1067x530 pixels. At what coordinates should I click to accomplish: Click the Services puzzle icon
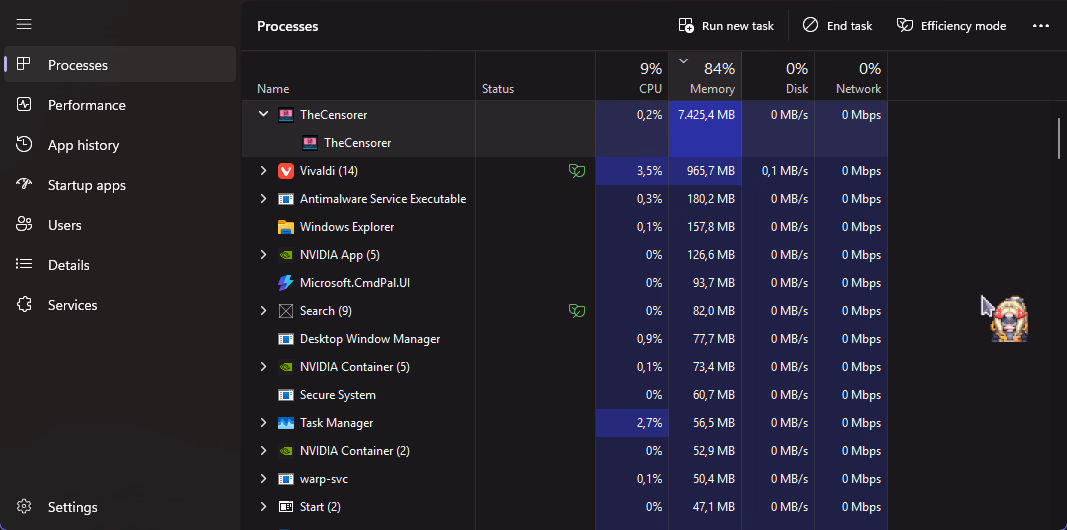[x=24, y=304]
